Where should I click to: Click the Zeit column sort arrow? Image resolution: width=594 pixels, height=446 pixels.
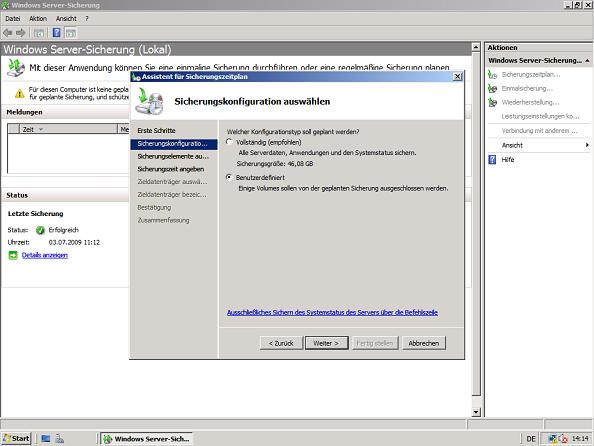tap(41, 129)
